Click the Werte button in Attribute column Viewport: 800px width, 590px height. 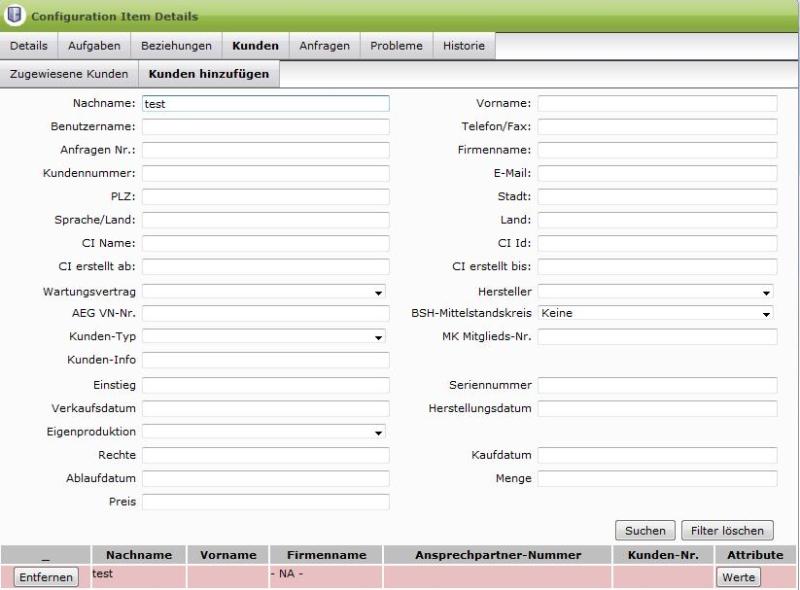point(738,577)
